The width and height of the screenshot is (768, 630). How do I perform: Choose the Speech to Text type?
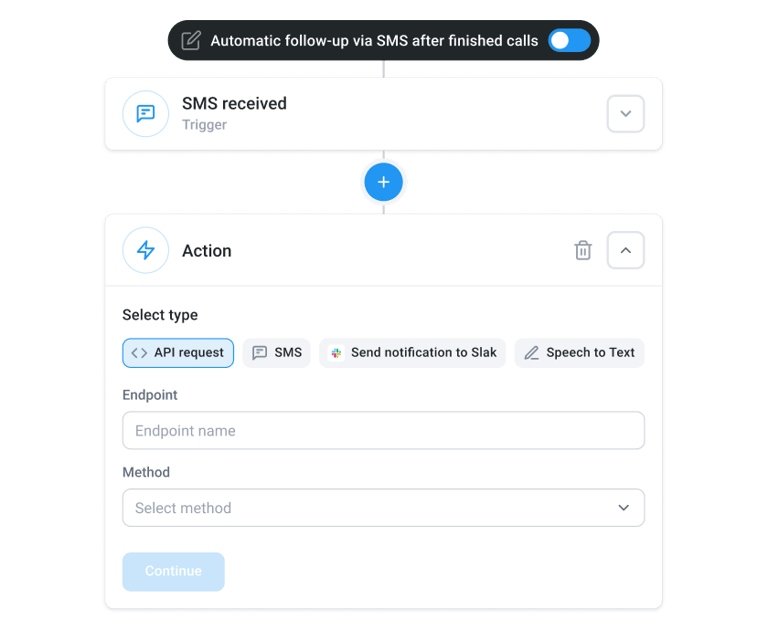(x=579, y=353)
